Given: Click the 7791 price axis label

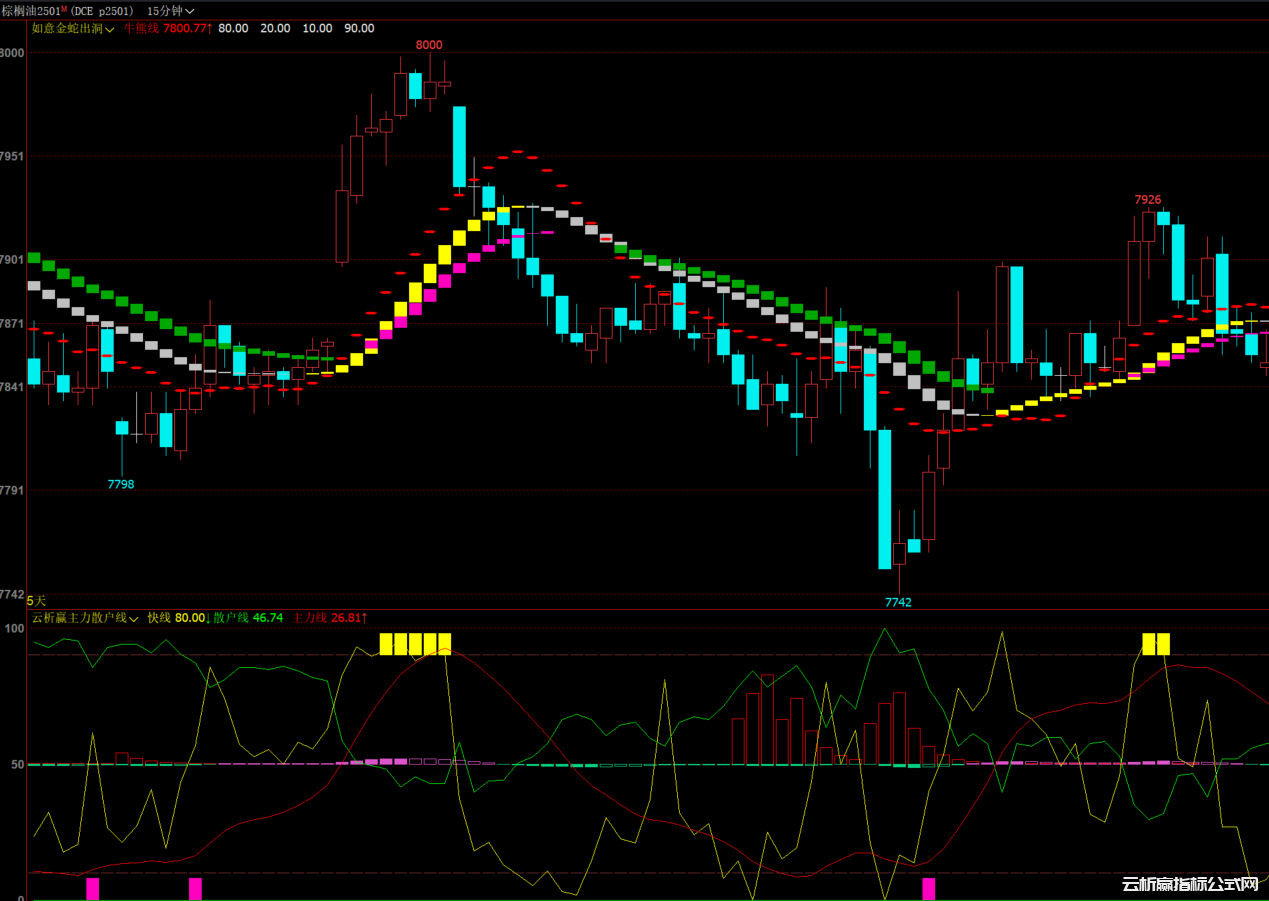Looking at the screenshot, I should [x=12, y=491].
